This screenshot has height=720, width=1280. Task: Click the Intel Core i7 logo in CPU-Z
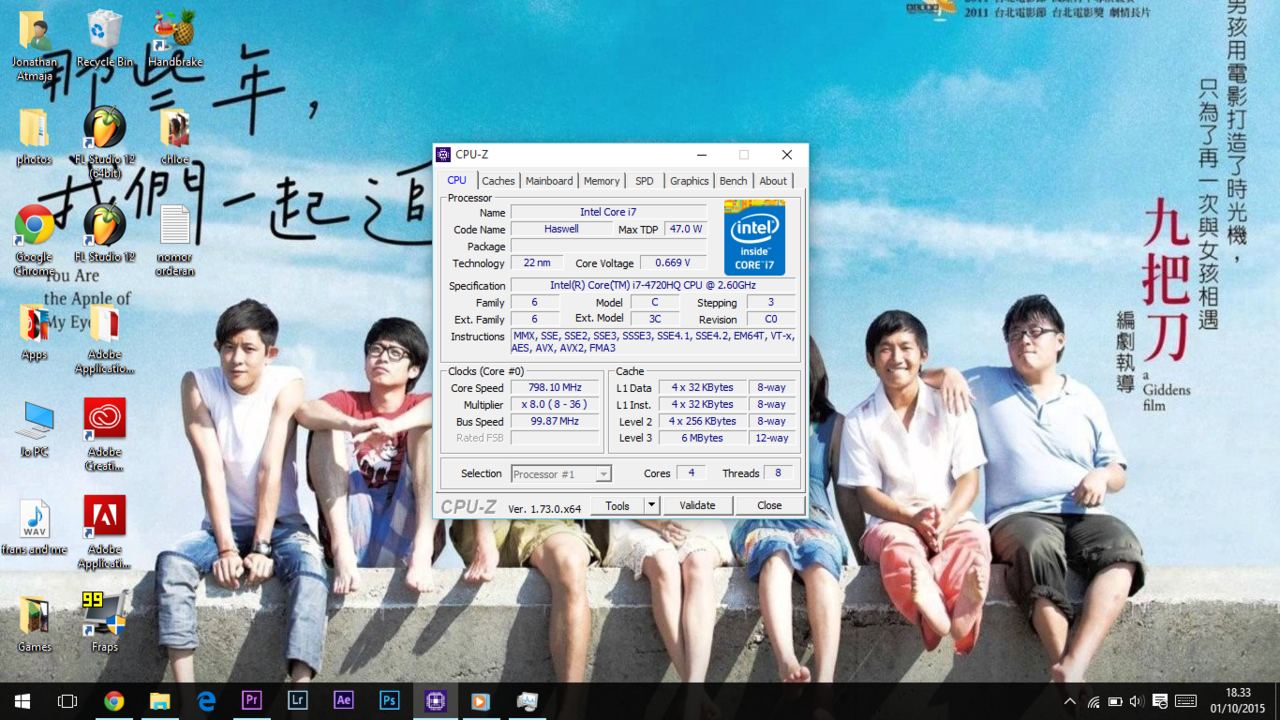(754, 238)
